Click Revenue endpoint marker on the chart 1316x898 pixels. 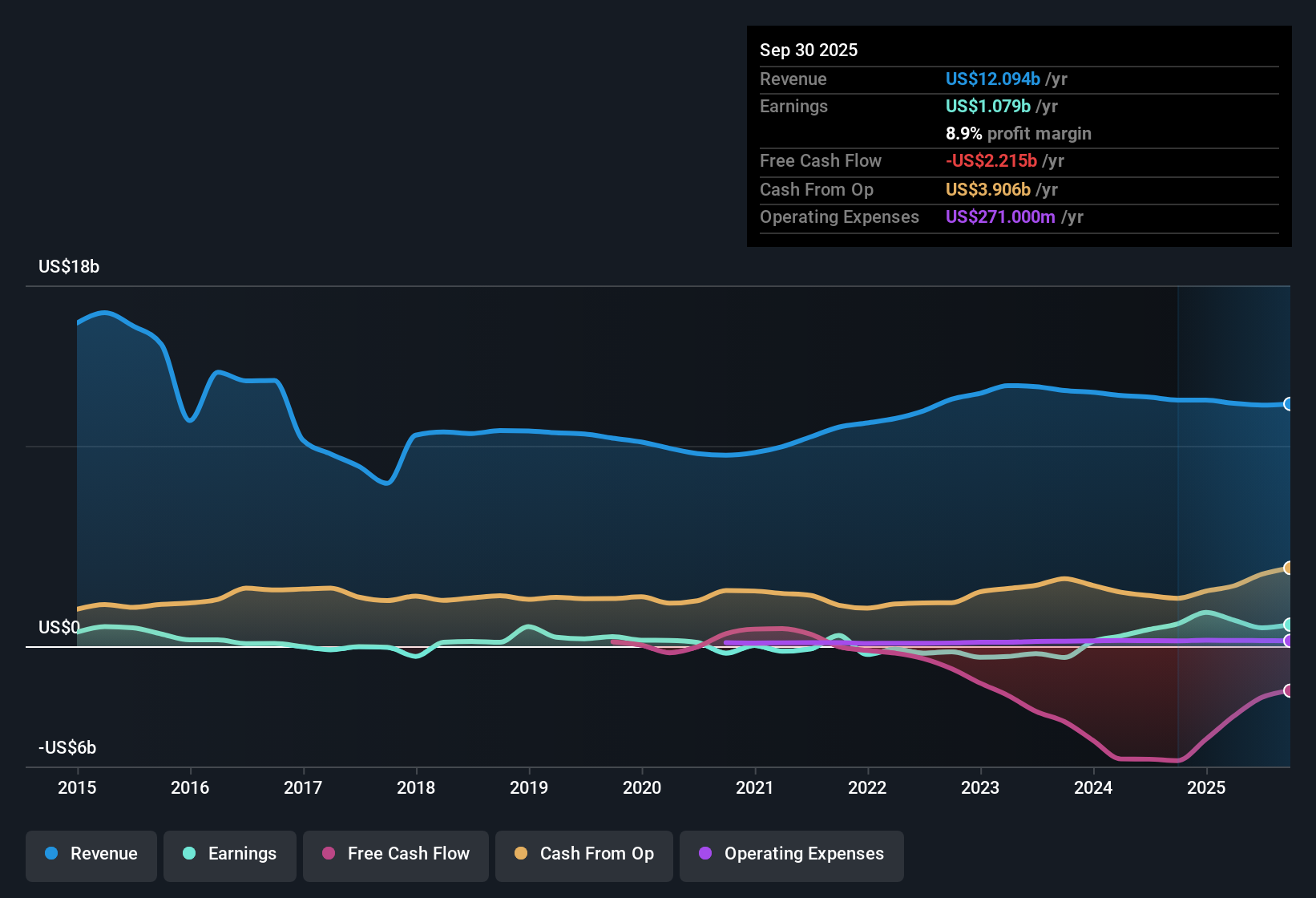point(1288,404)
